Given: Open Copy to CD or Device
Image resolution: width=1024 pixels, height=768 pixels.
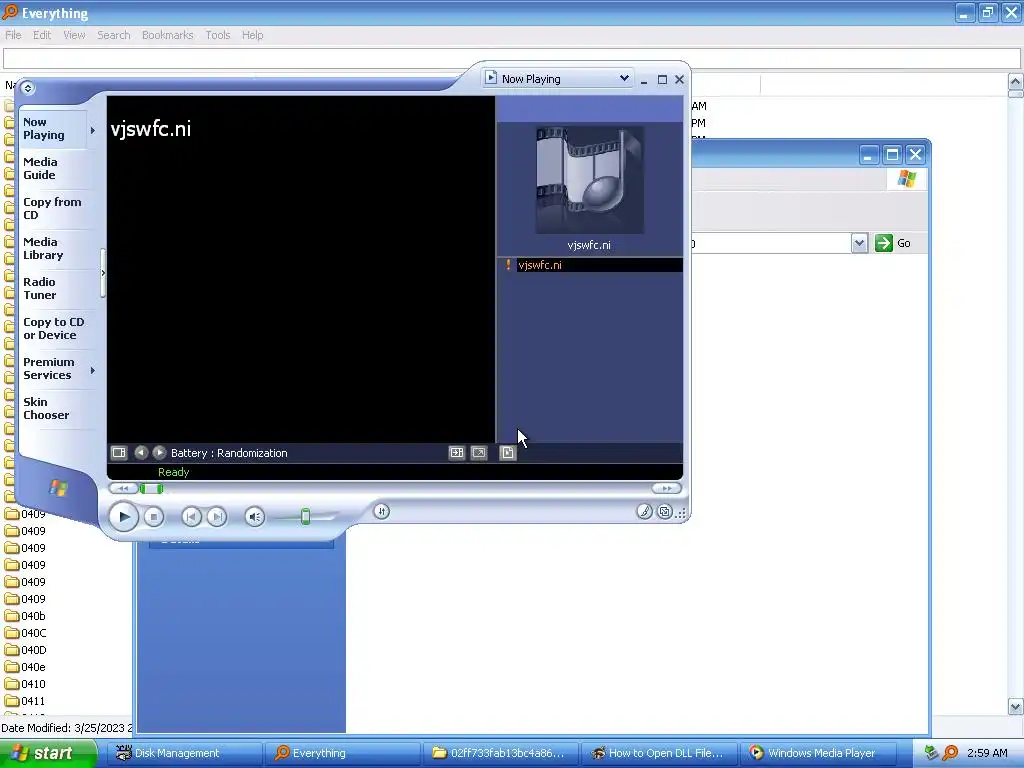Looking at the screenshot, I should 54,328.
